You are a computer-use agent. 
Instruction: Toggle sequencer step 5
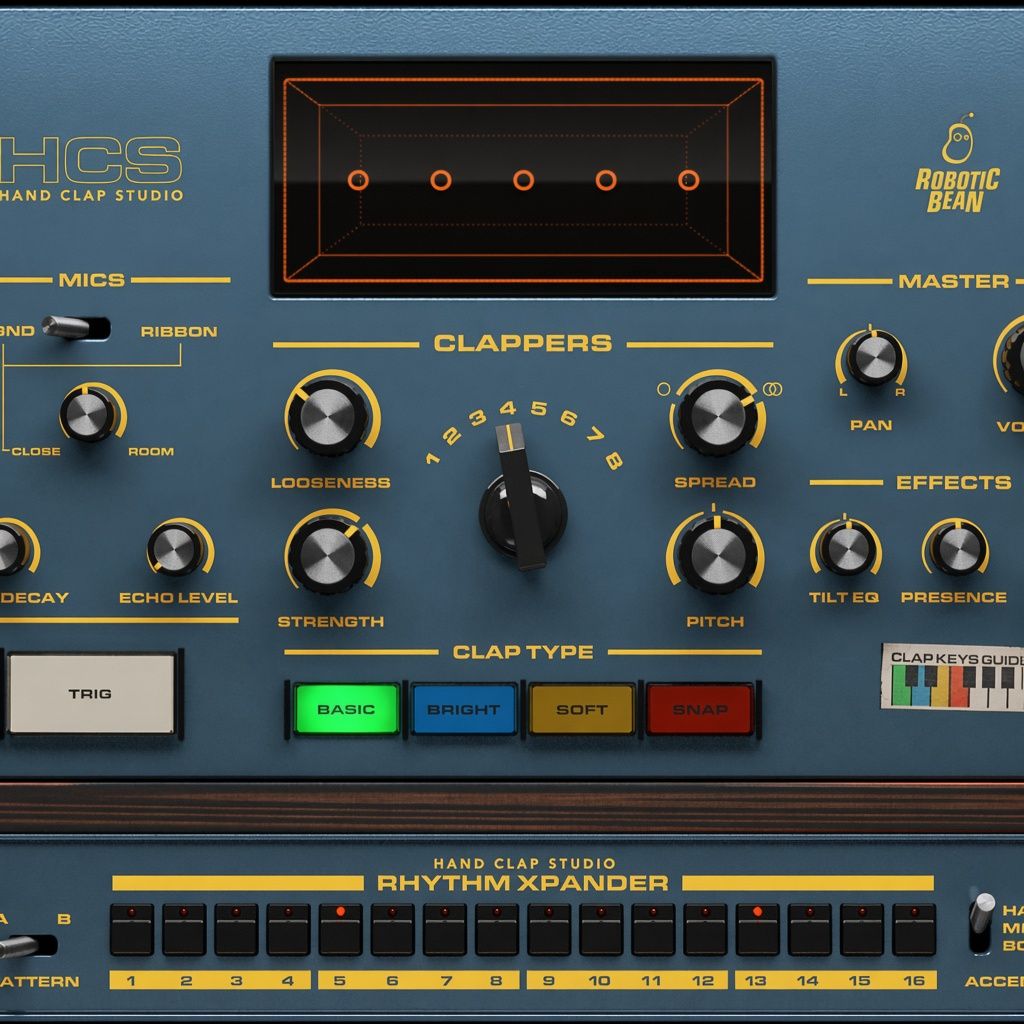coord(340,930)
